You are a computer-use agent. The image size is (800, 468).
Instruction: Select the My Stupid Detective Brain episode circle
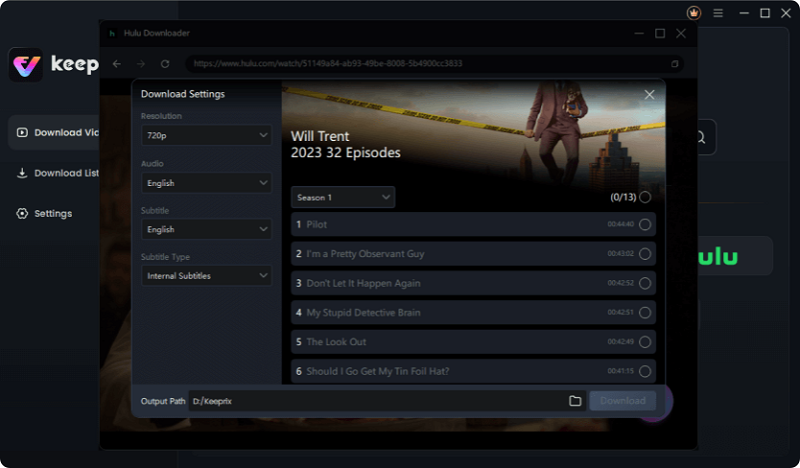point(645,312)
